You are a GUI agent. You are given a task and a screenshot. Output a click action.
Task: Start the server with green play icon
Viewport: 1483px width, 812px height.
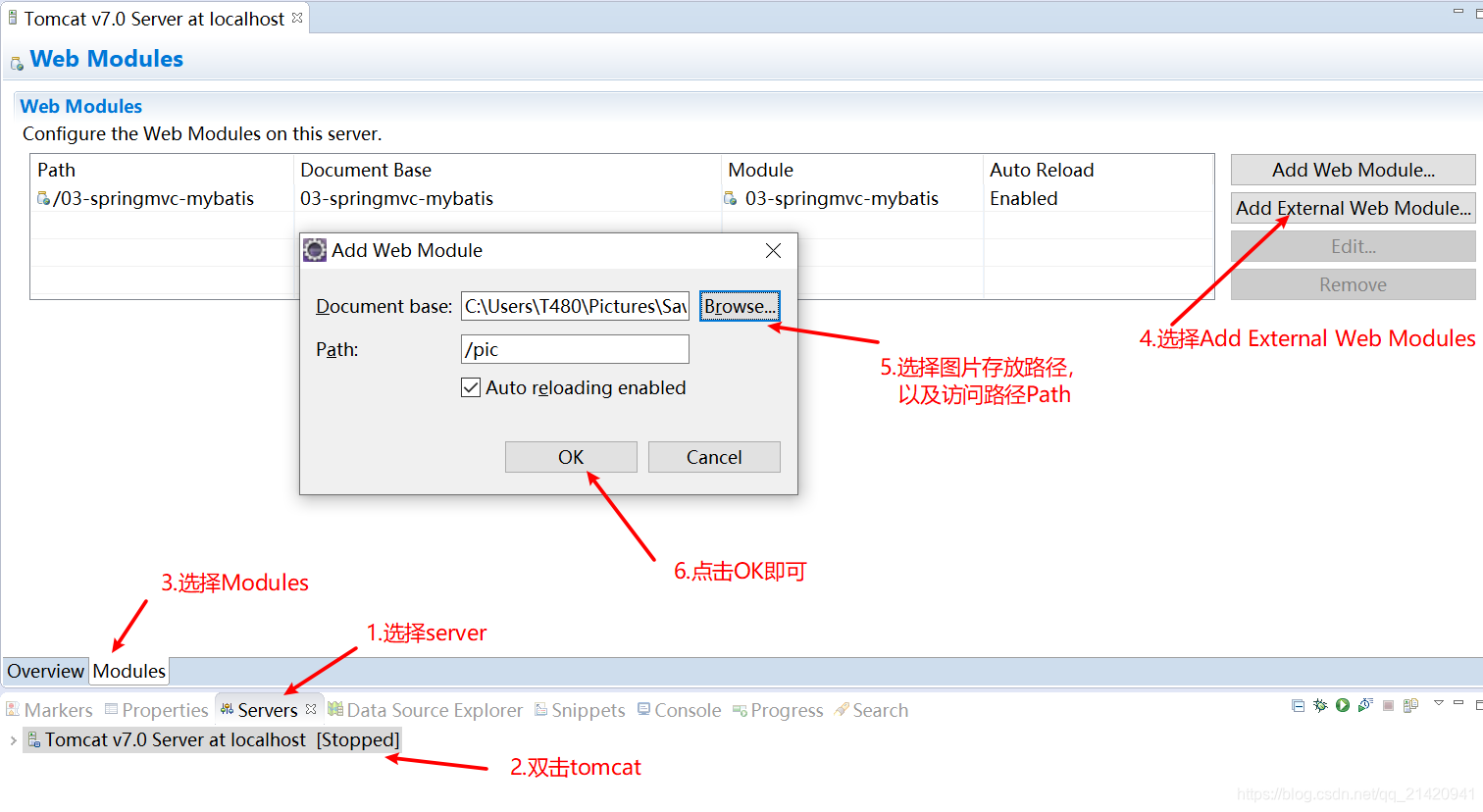1343,705
